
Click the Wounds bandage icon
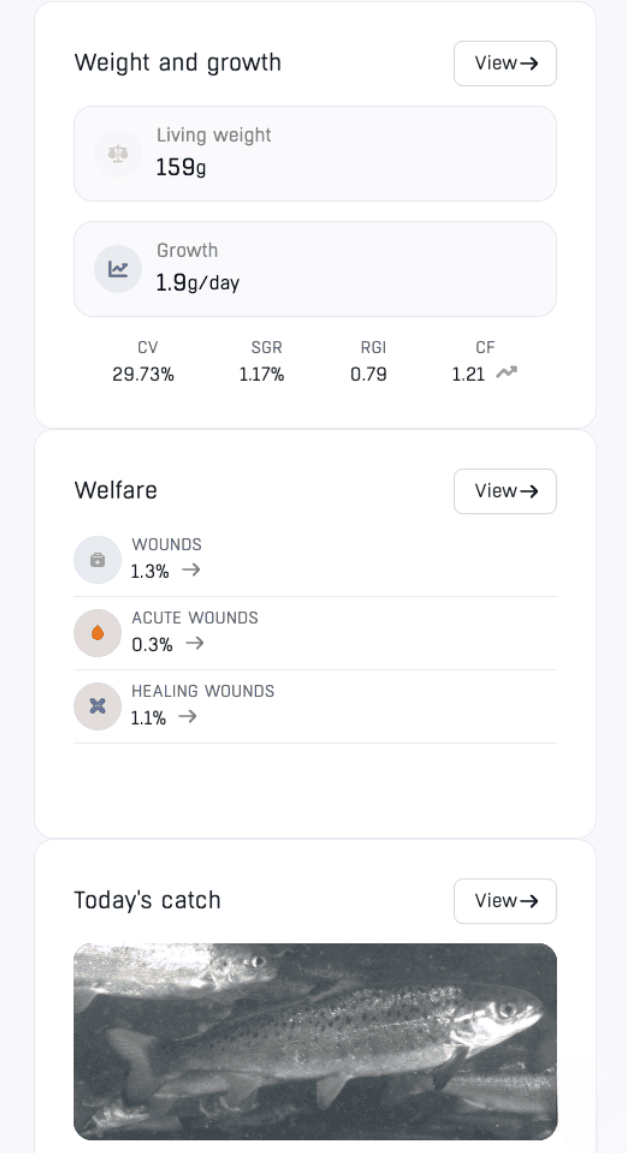[x=97, y=560]
